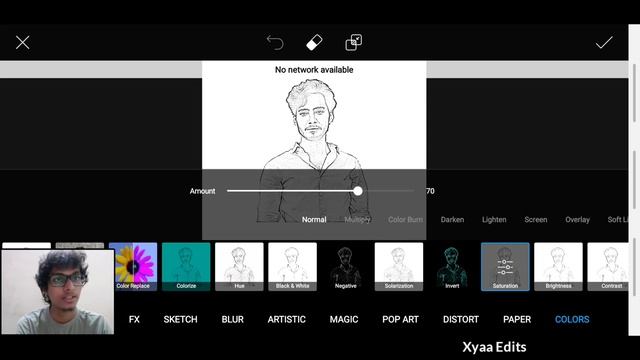
Task: Select the Hue effect thumbnail
Action: pyautogui.click(x=239, y=267)
